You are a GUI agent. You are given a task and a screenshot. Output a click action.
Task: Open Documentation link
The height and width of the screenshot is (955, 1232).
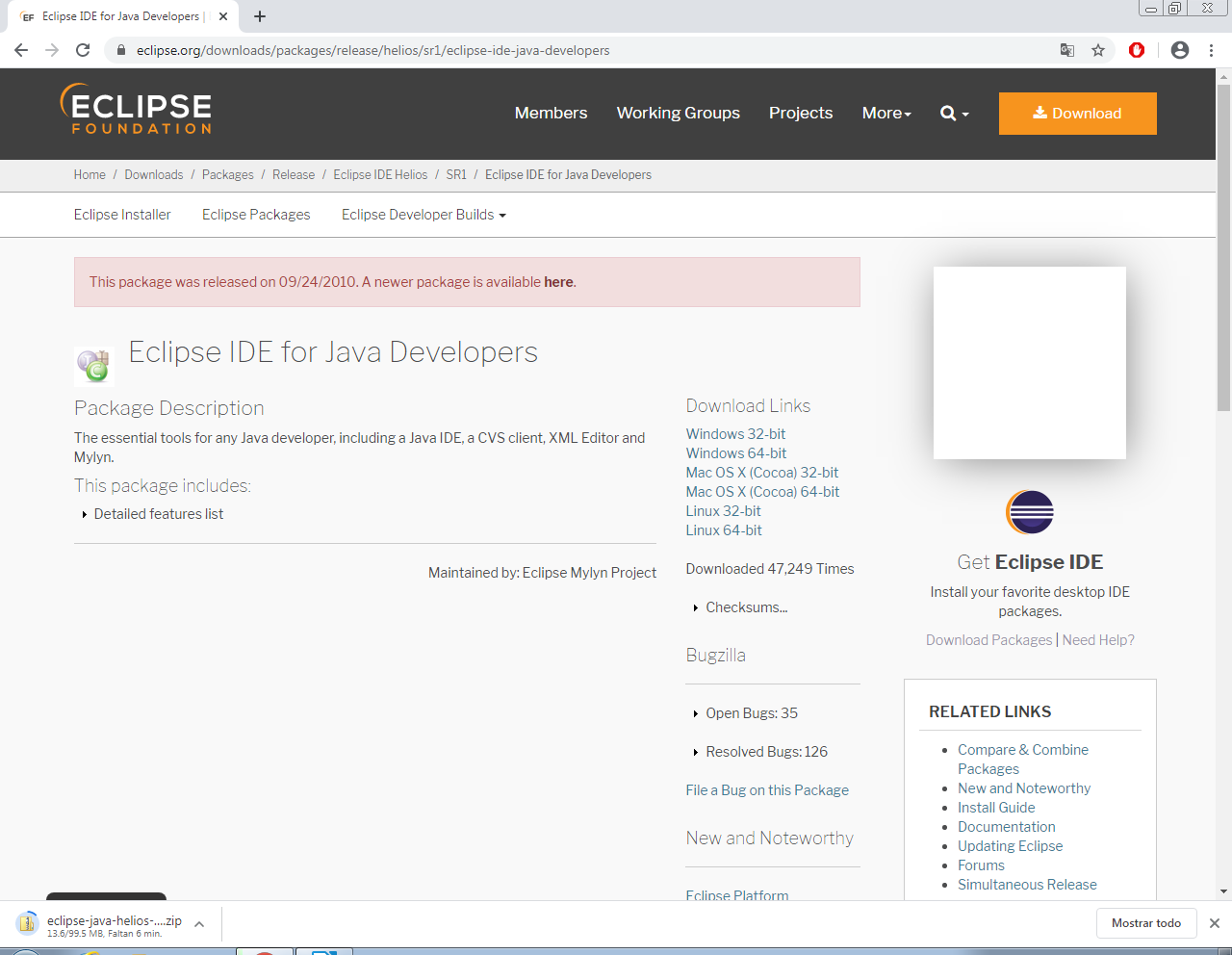pos(1007,827)
